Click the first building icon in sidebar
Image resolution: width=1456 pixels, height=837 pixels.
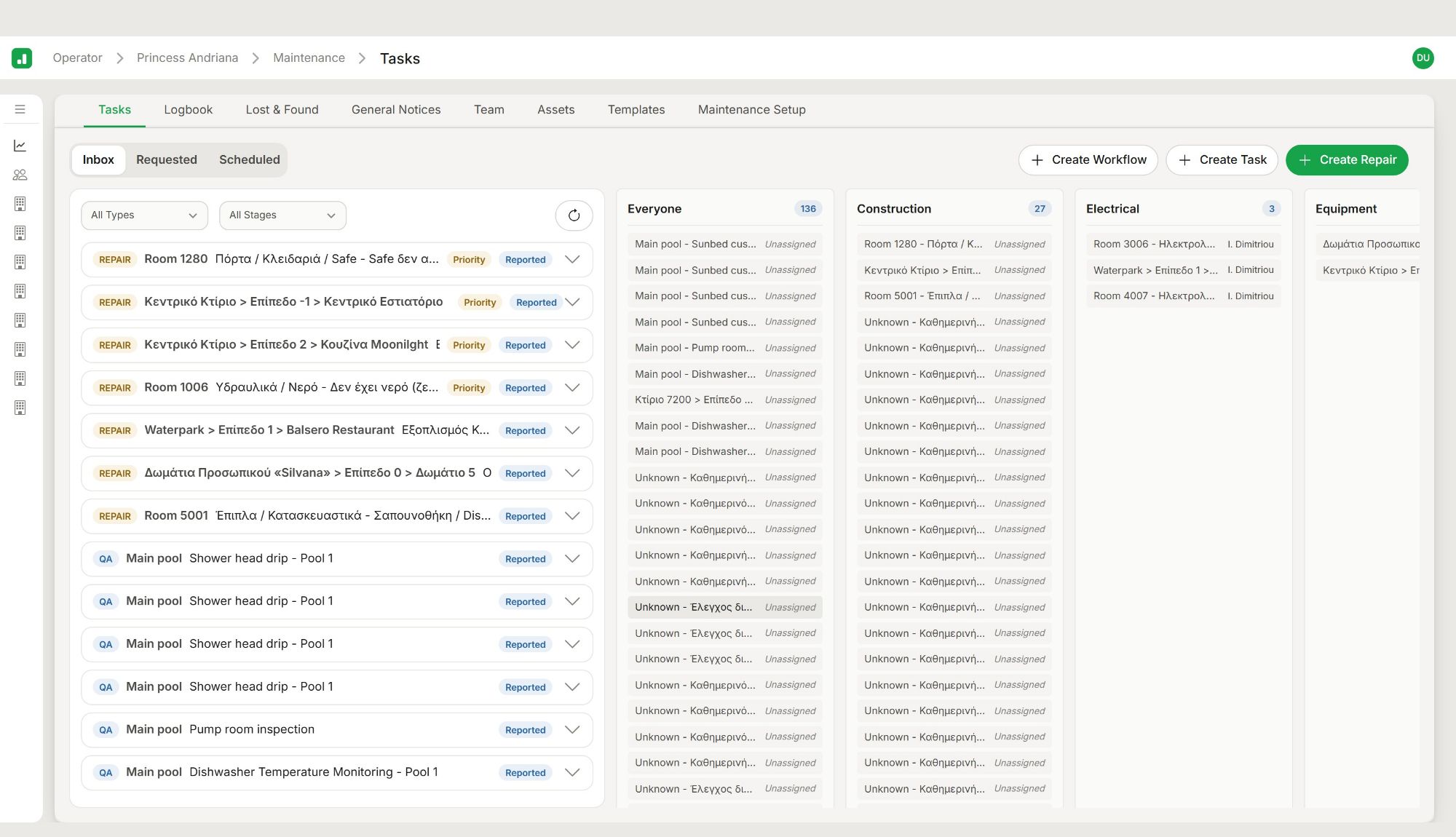click(x=20, y=204)
